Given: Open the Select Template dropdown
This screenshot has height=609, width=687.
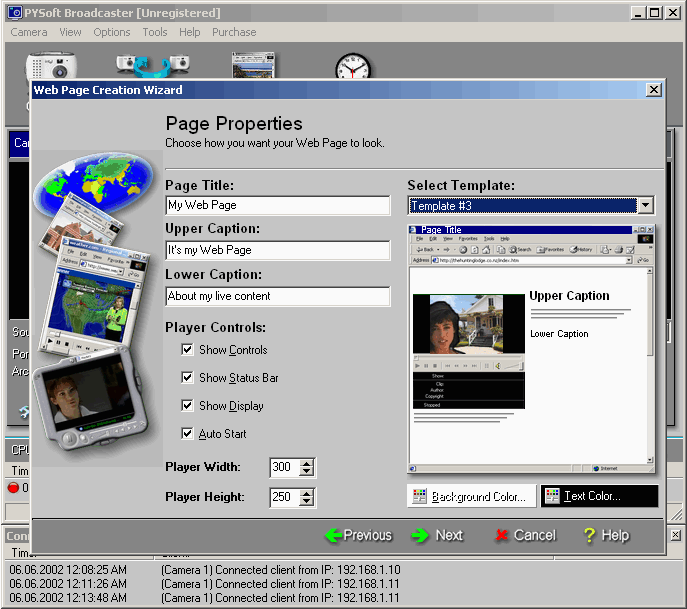Looking at the screenshot, I should (x=645, y=206).
